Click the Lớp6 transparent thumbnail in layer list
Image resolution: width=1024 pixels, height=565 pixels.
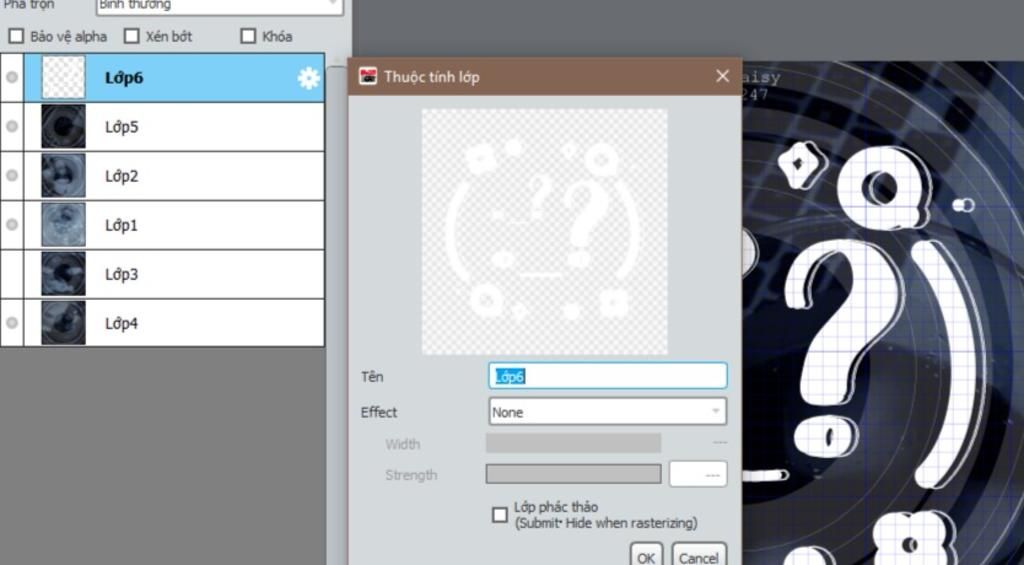(x=63, y=77)
